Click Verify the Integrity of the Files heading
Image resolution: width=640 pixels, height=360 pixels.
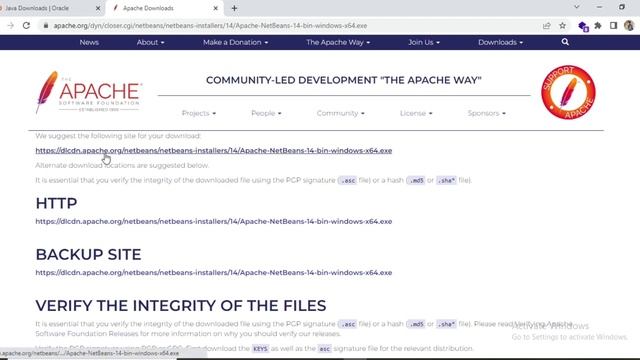181,306
